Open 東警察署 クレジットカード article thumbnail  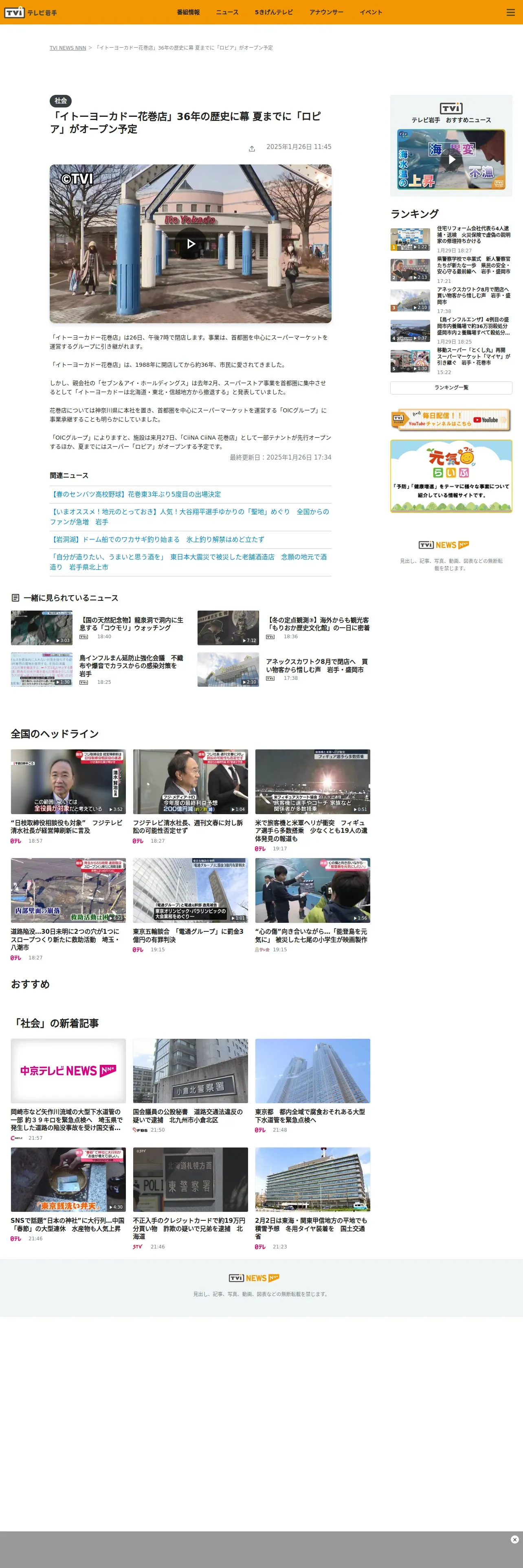191,1180
